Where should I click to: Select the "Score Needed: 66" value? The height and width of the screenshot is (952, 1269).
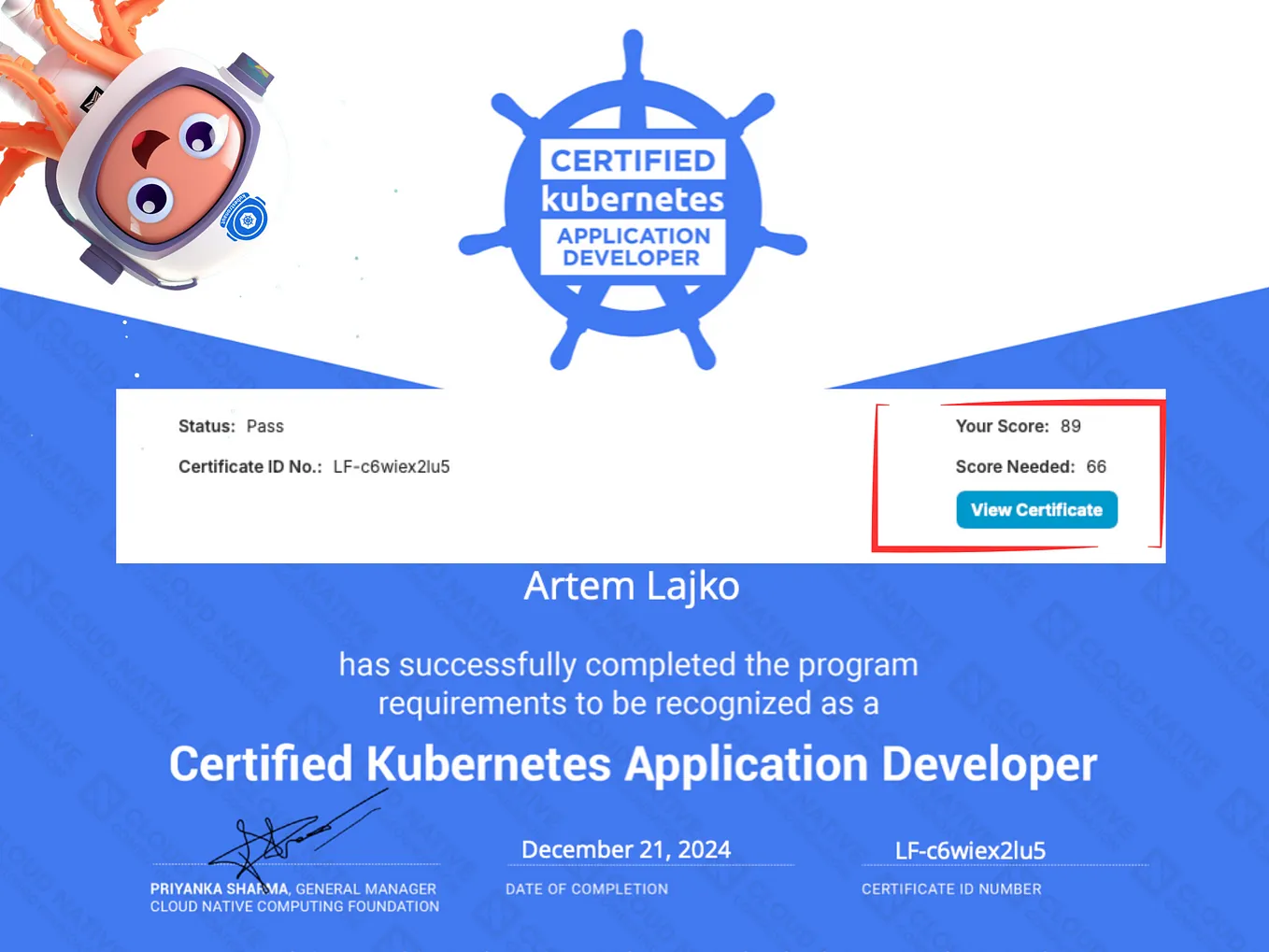(x=1031, y=466)
